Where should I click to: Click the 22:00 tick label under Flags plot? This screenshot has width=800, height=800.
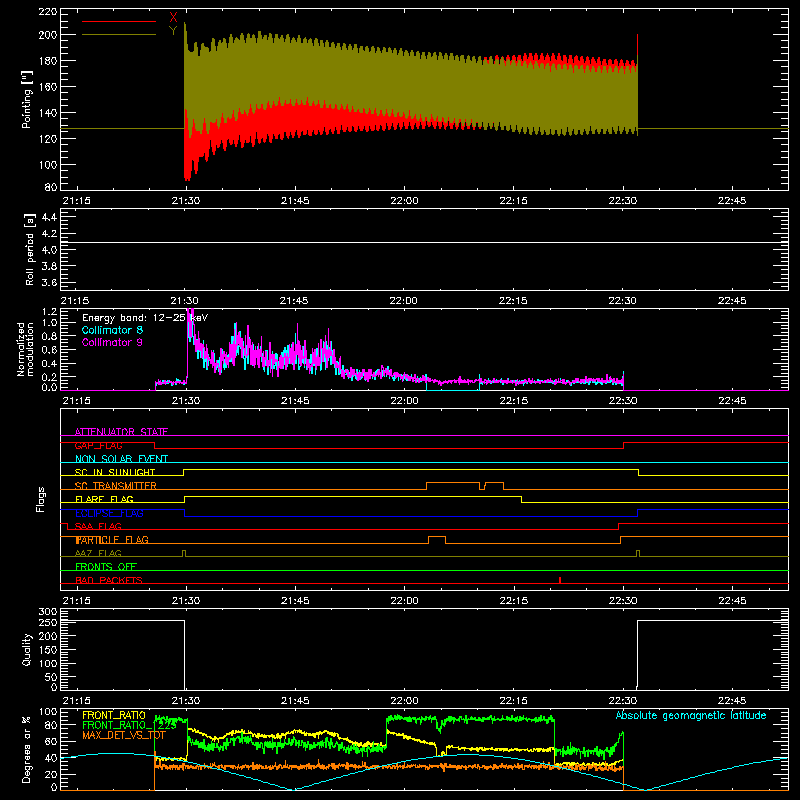(404, 601)
